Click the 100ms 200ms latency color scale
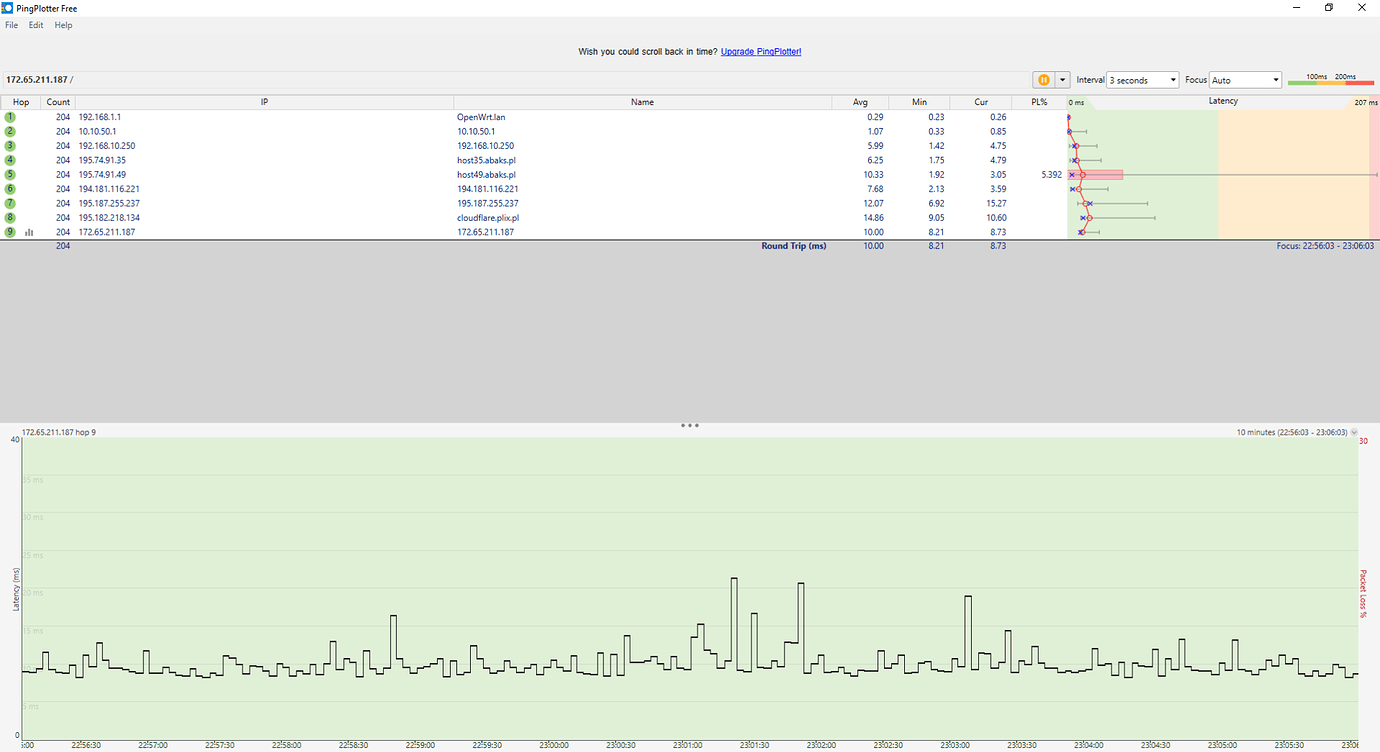Image resolution: width=1380 pixels, height=752 pixels. tap(1331, 79)
